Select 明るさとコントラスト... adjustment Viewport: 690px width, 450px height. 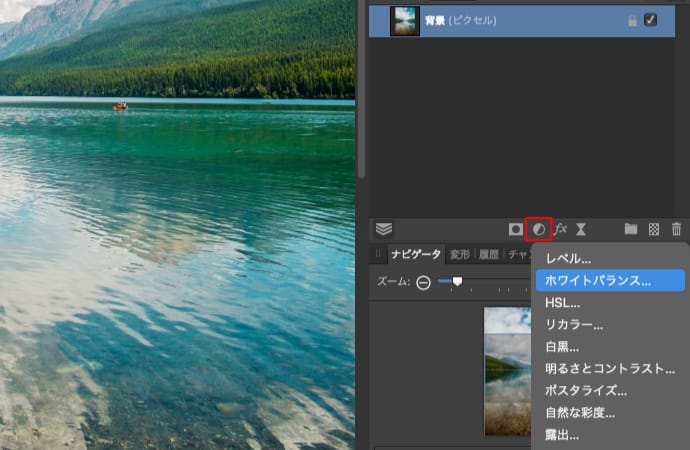610,369
